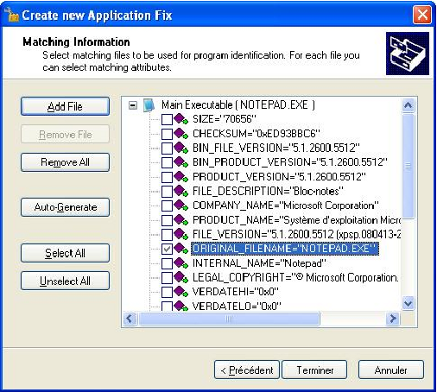This screenshot has width=437, height=392.
Task: Tick the VERDATEHI checkbox
Action: 167,292
